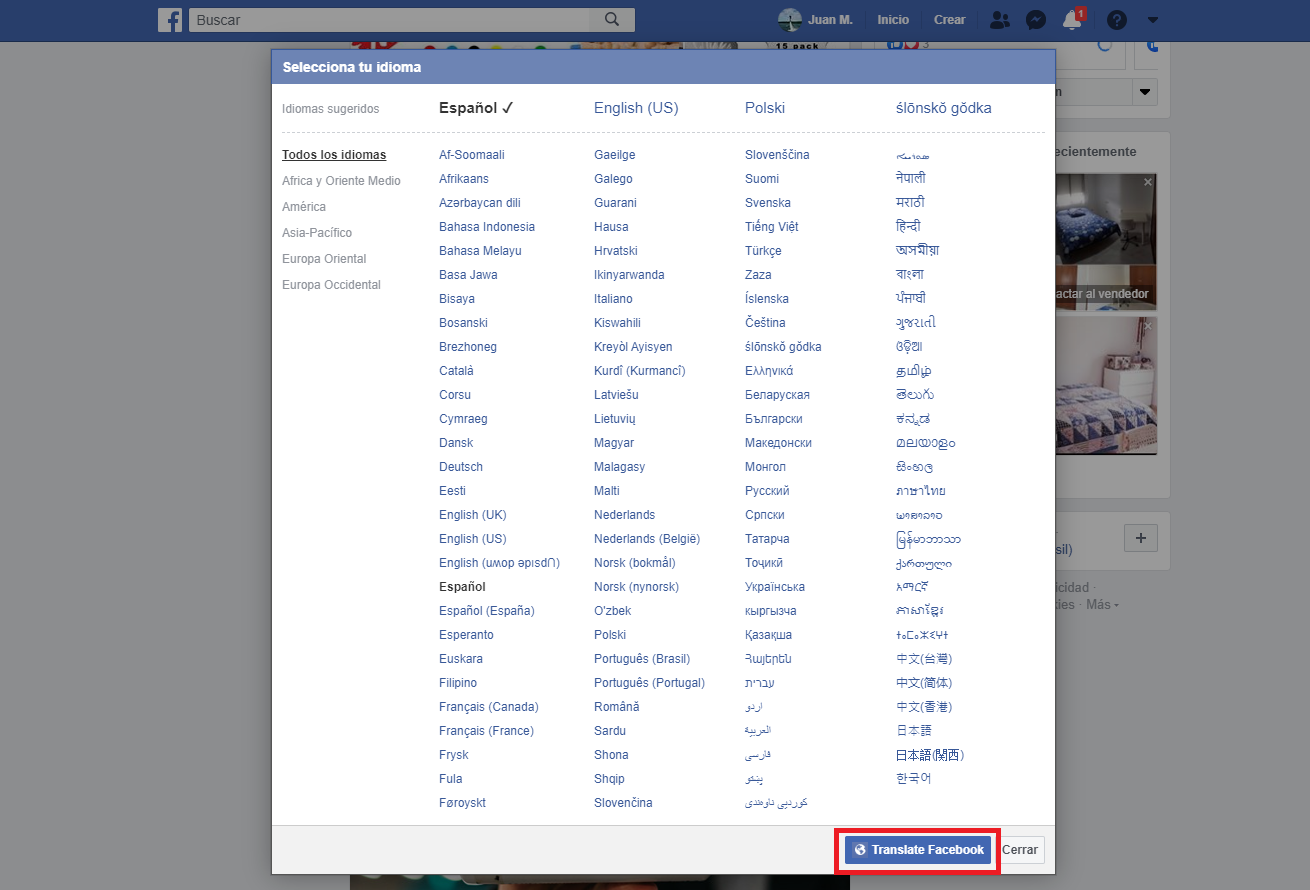Open the help question mark icon

pos(1117,20)
